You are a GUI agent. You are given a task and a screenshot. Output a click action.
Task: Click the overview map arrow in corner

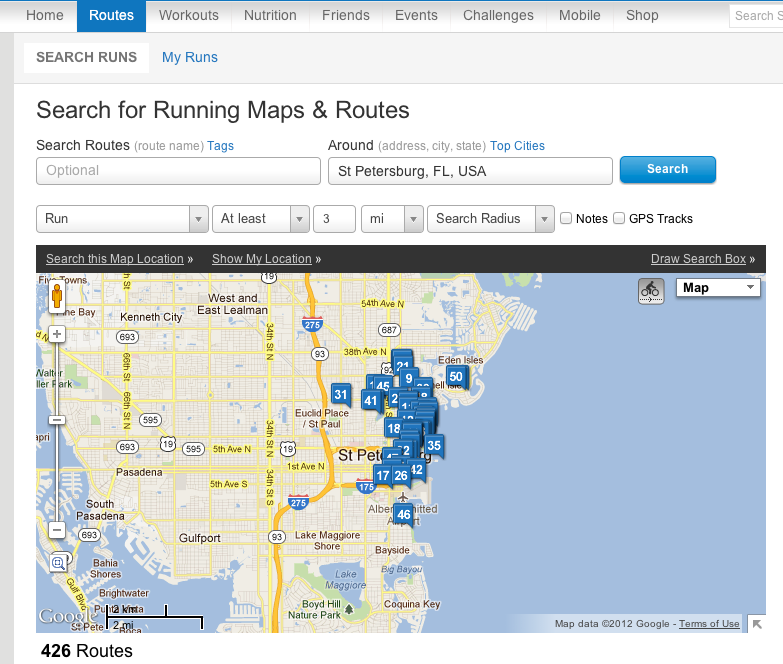point(757,623)
